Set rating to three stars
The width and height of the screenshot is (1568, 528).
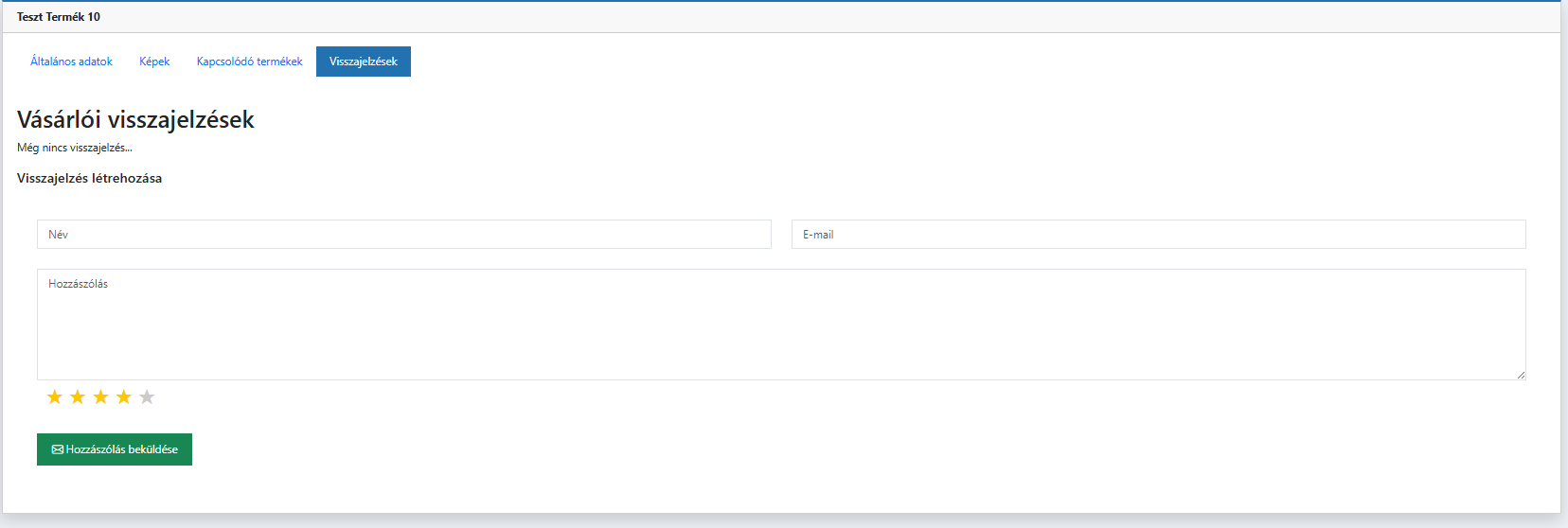(100, 397)
